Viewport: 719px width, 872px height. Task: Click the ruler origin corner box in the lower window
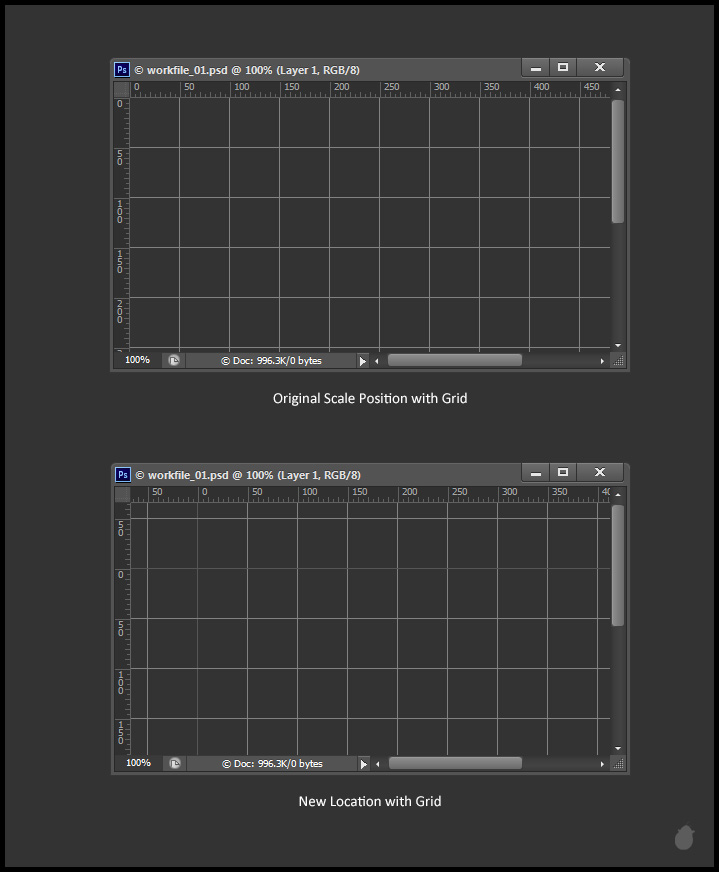click(x=122, y=494)
